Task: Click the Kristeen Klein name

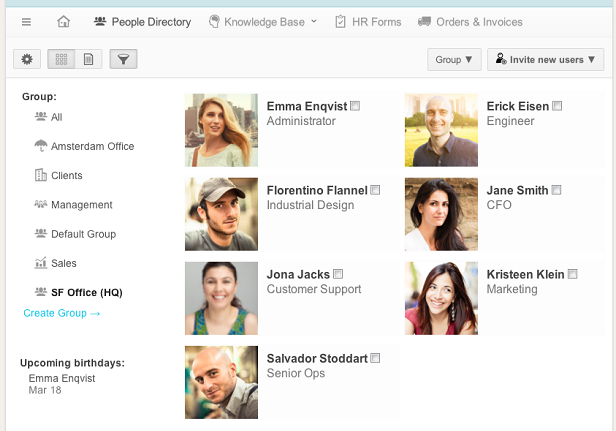Action: (x=526, y=274)
